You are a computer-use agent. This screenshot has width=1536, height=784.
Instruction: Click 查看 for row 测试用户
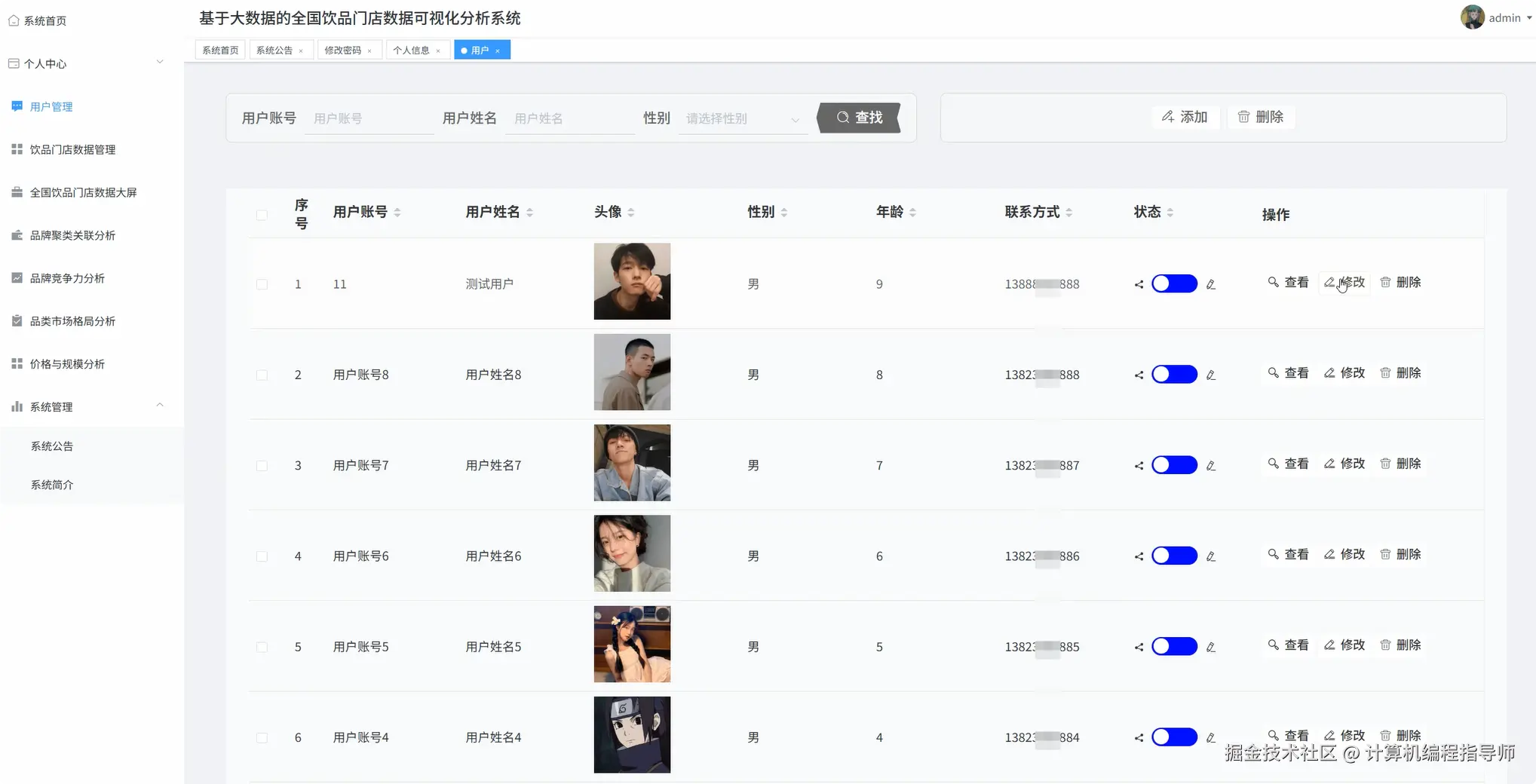(1289, 283)
